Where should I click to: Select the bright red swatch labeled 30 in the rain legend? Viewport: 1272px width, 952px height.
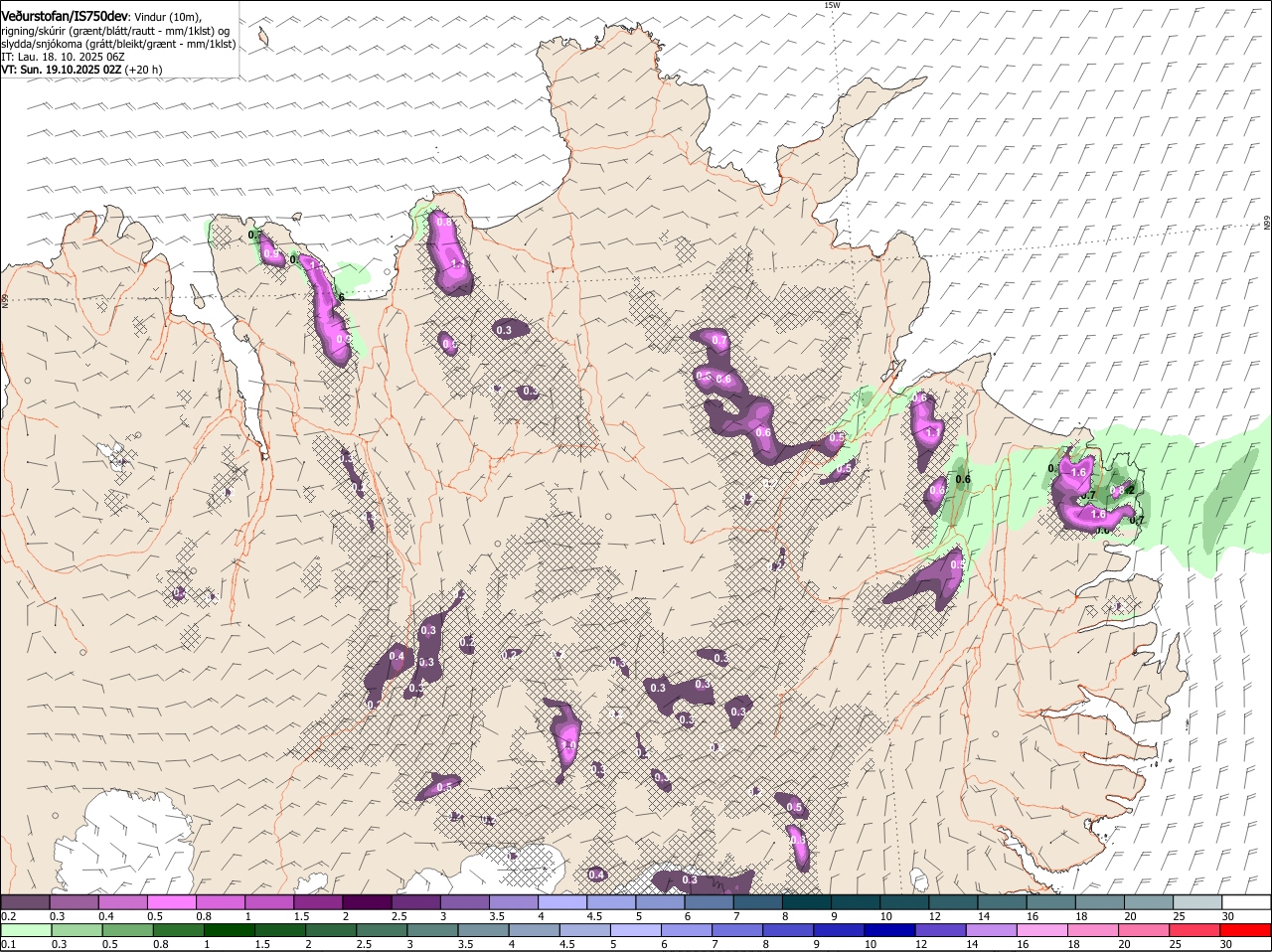coord(1246,930)
